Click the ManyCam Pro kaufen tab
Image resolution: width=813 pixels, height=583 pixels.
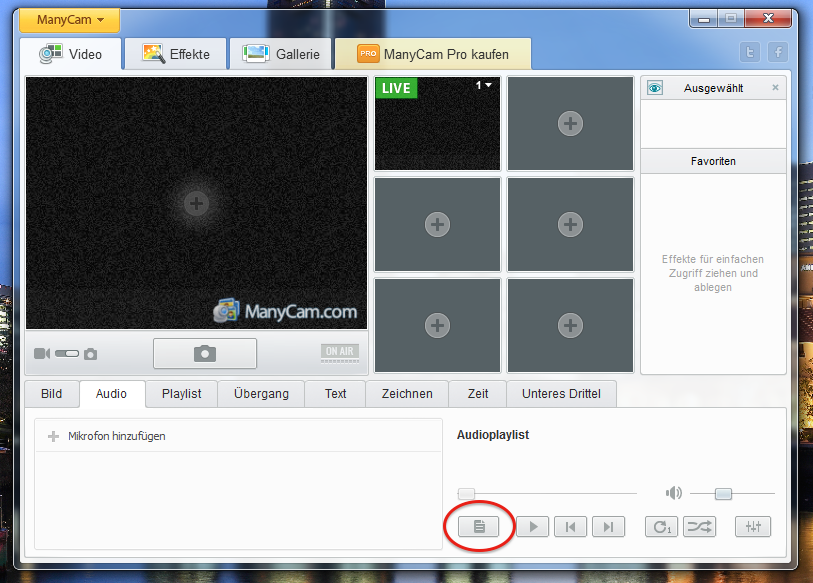(433, 54)
